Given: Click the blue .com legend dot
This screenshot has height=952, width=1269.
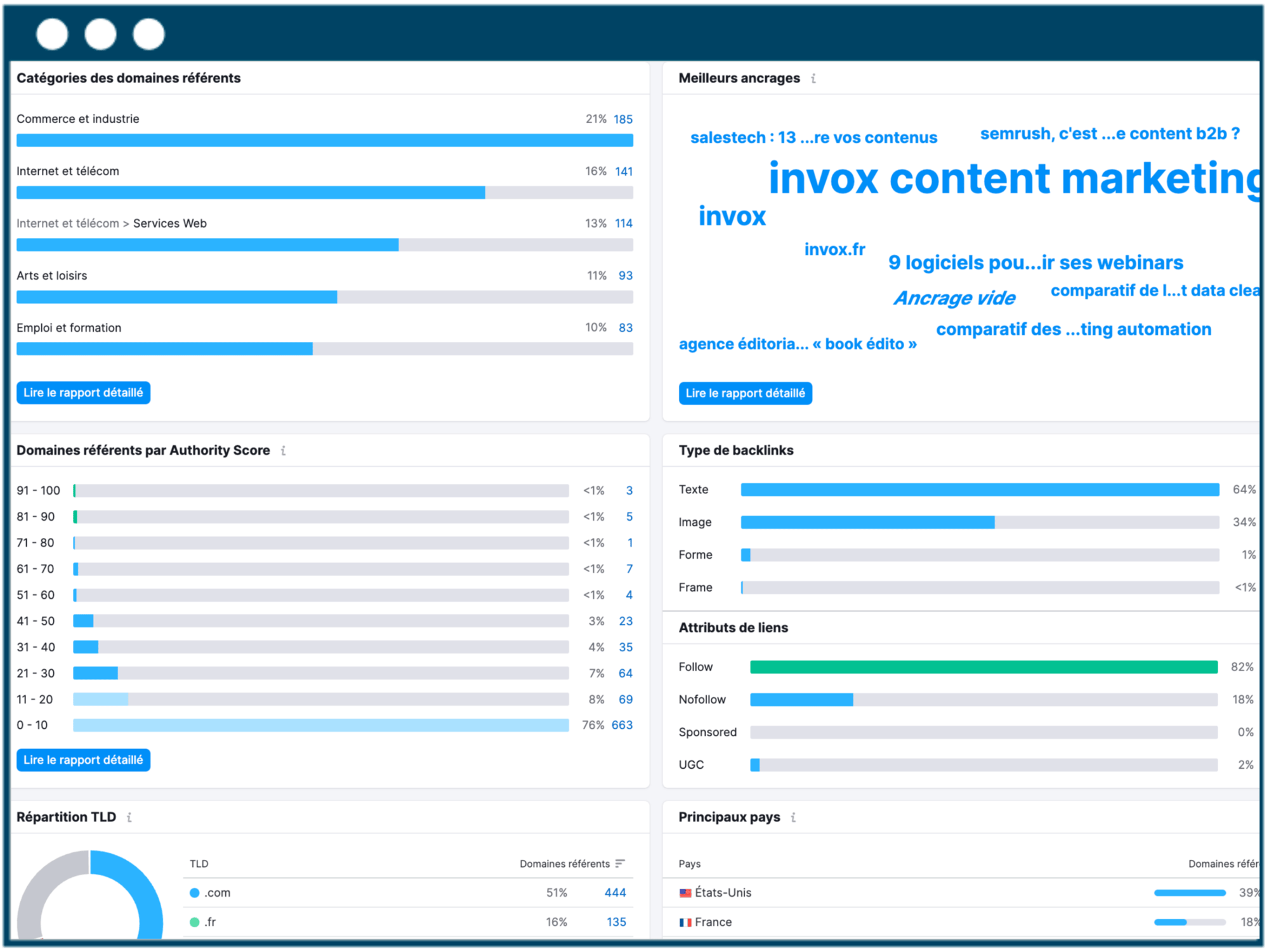Looking at the screenshot, I should 195,893.
